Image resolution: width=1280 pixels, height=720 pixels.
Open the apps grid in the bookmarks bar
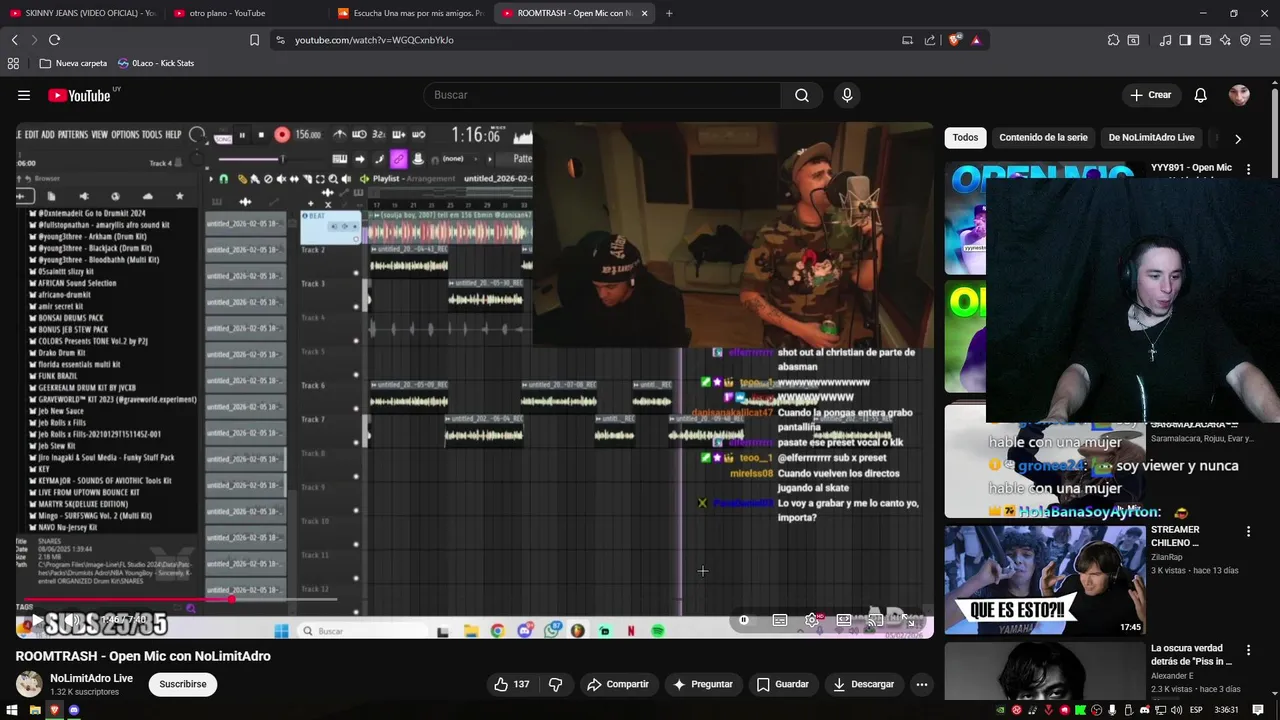click(x=13, y=63)
